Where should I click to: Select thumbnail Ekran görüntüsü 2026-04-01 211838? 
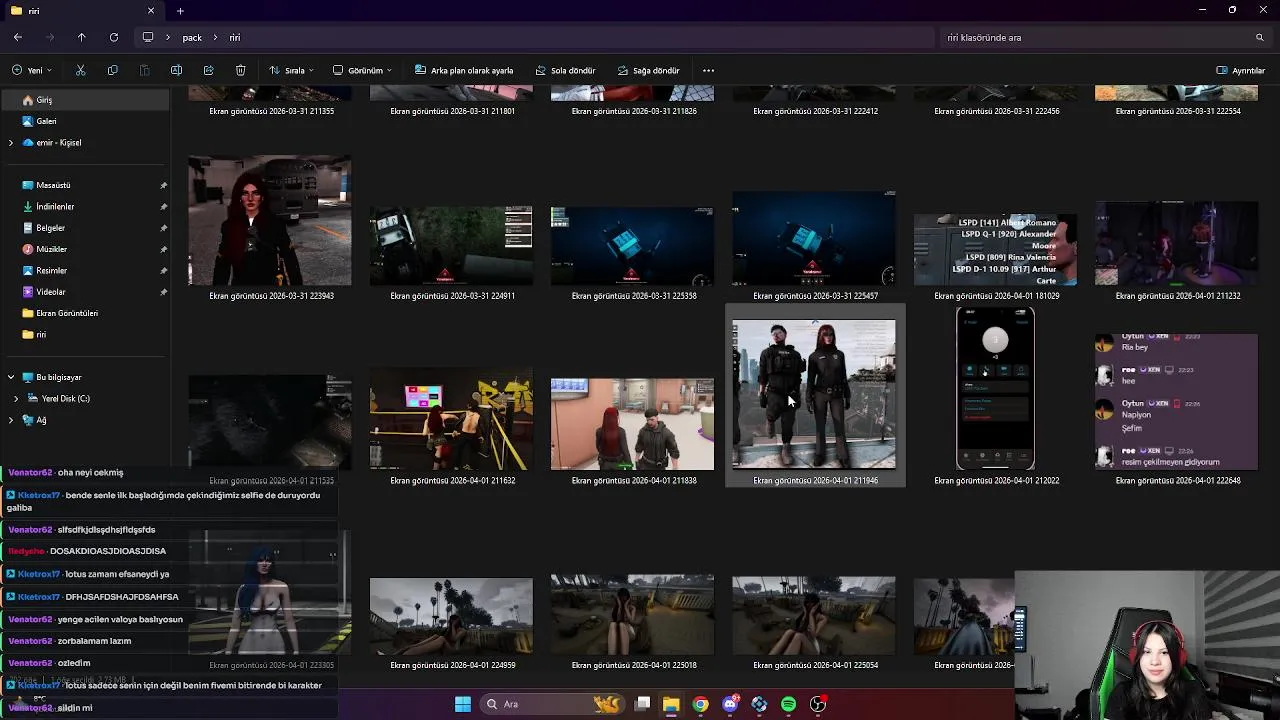tap(632, 424)
